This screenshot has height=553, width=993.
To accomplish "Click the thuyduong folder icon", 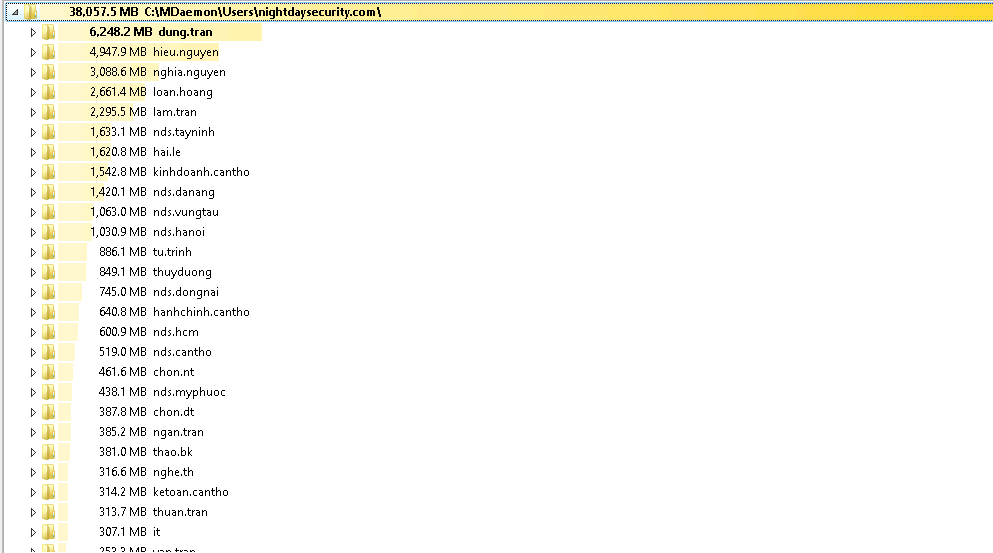I will click(49, 272).
